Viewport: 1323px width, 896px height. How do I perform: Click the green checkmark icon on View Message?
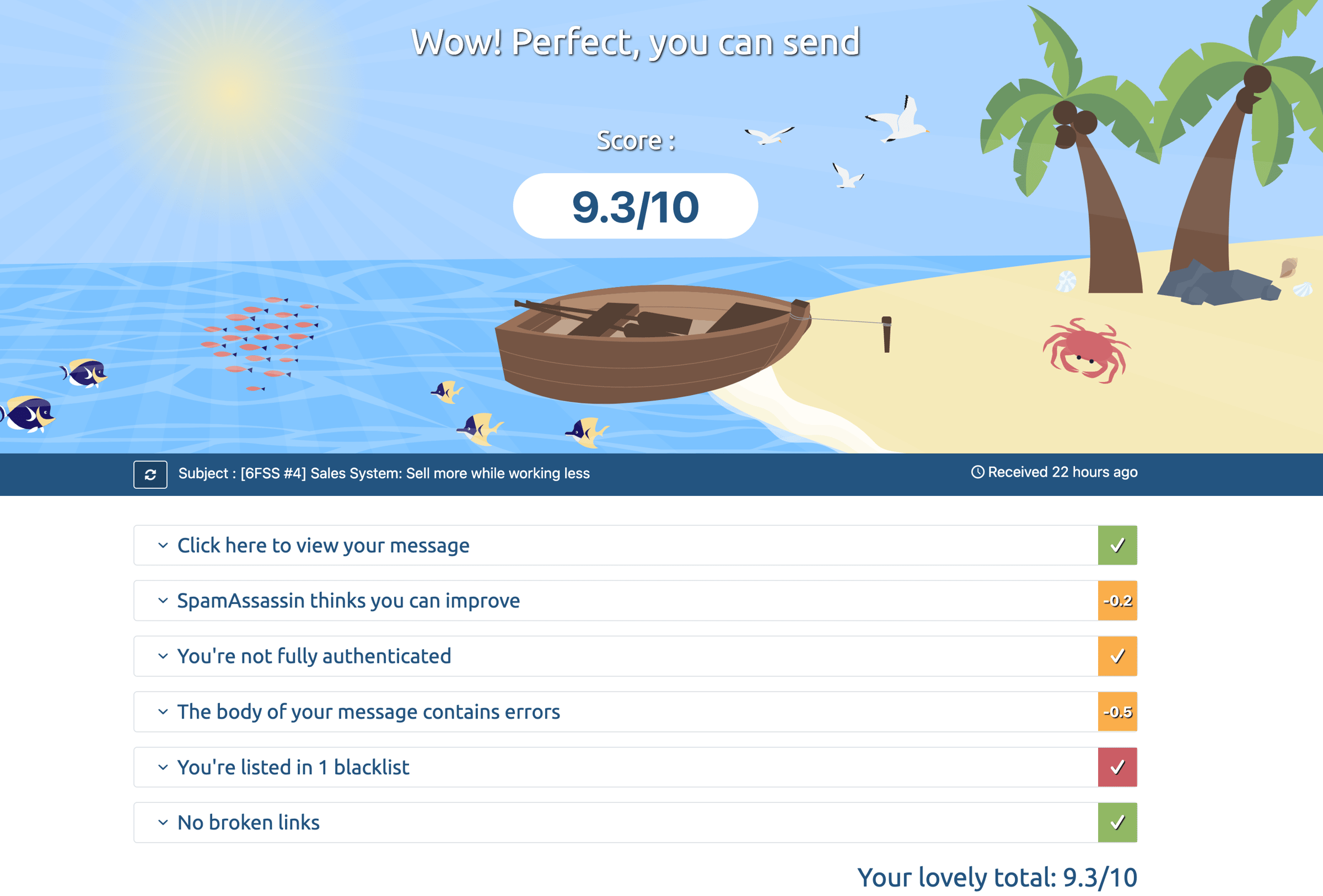tap(1117, 545)
